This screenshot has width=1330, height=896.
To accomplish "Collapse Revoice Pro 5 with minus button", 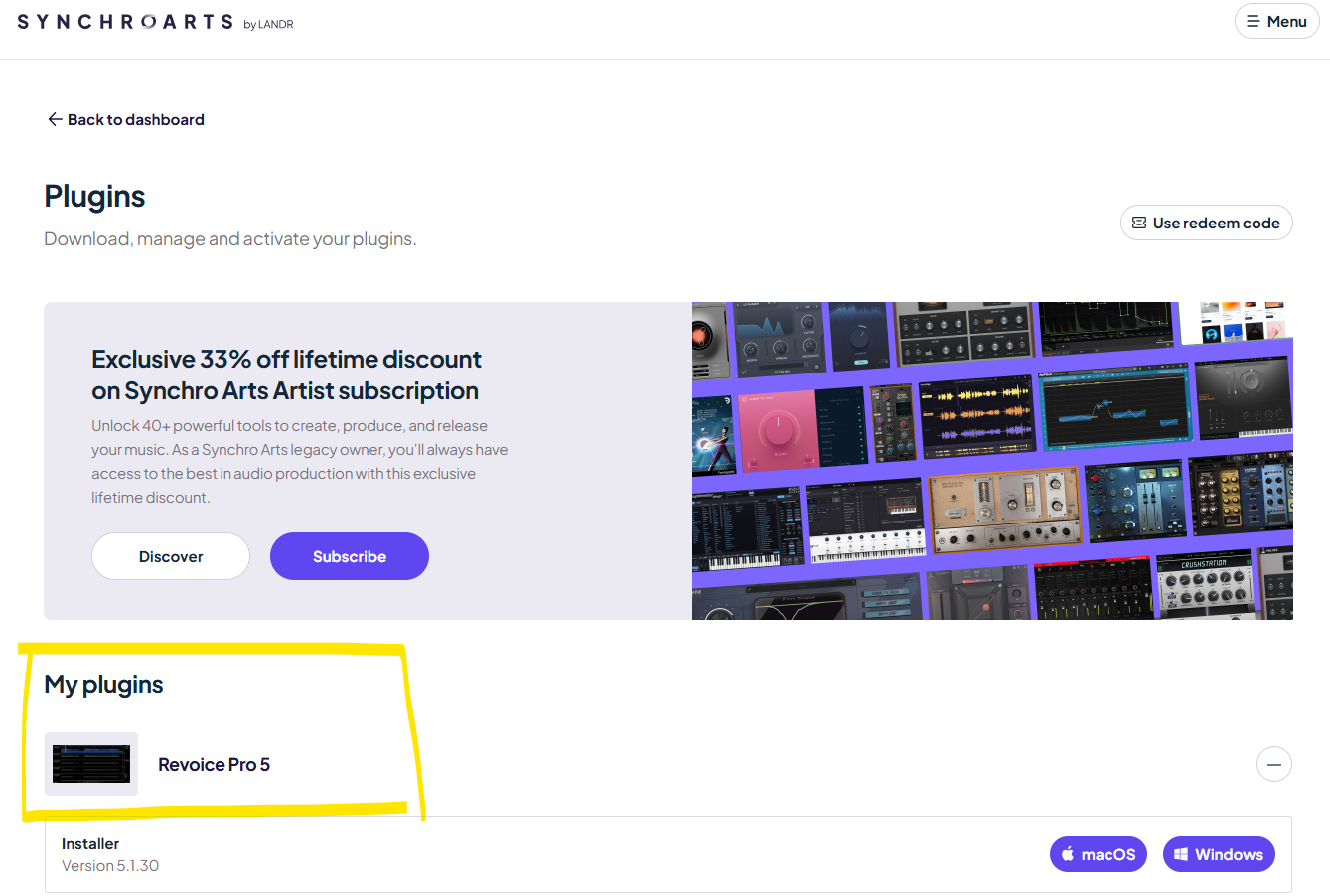I will coord(1273,764).
